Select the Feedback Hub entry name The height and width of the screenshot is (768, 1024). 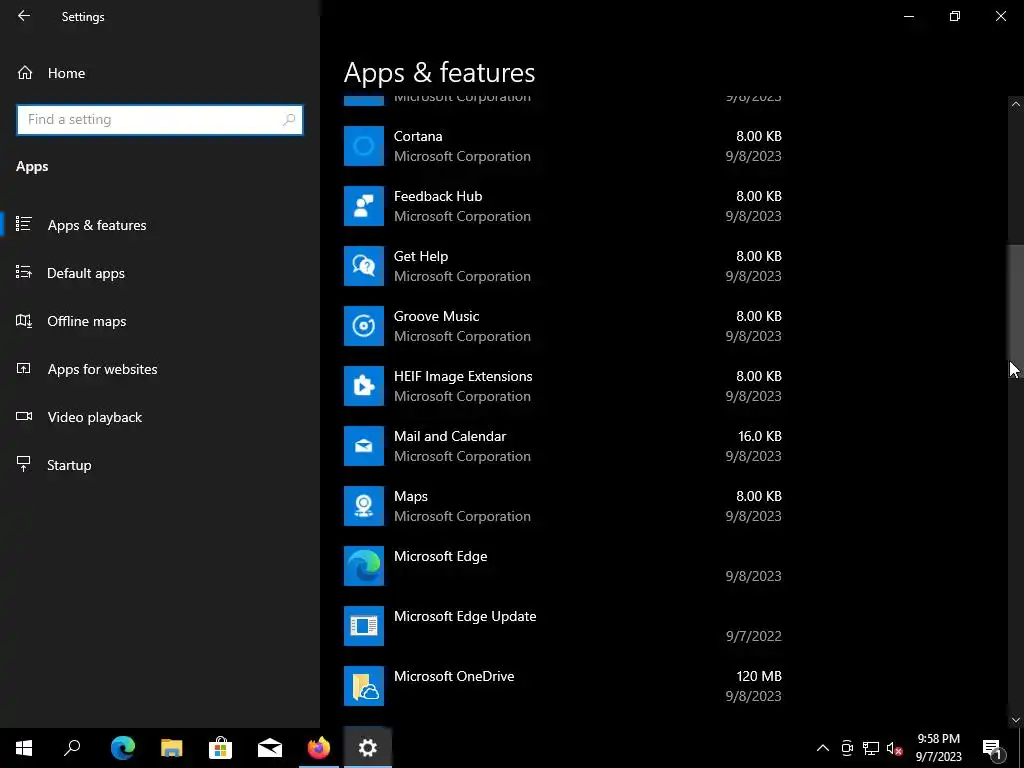pyautogui.click(x=438, y=196)
